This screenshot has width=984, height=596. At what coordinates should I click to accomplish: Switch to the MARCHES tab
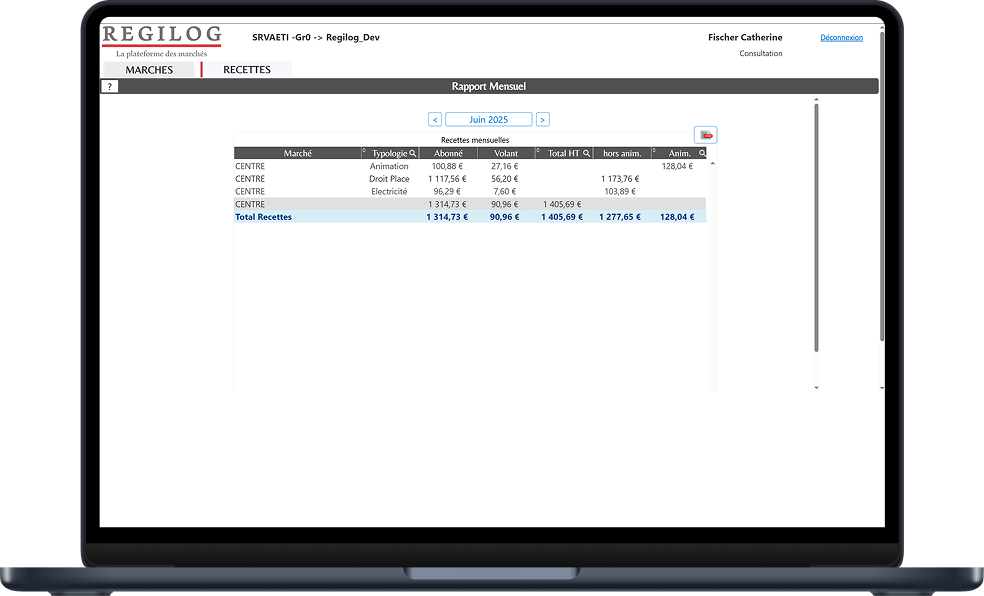(149, 70)
